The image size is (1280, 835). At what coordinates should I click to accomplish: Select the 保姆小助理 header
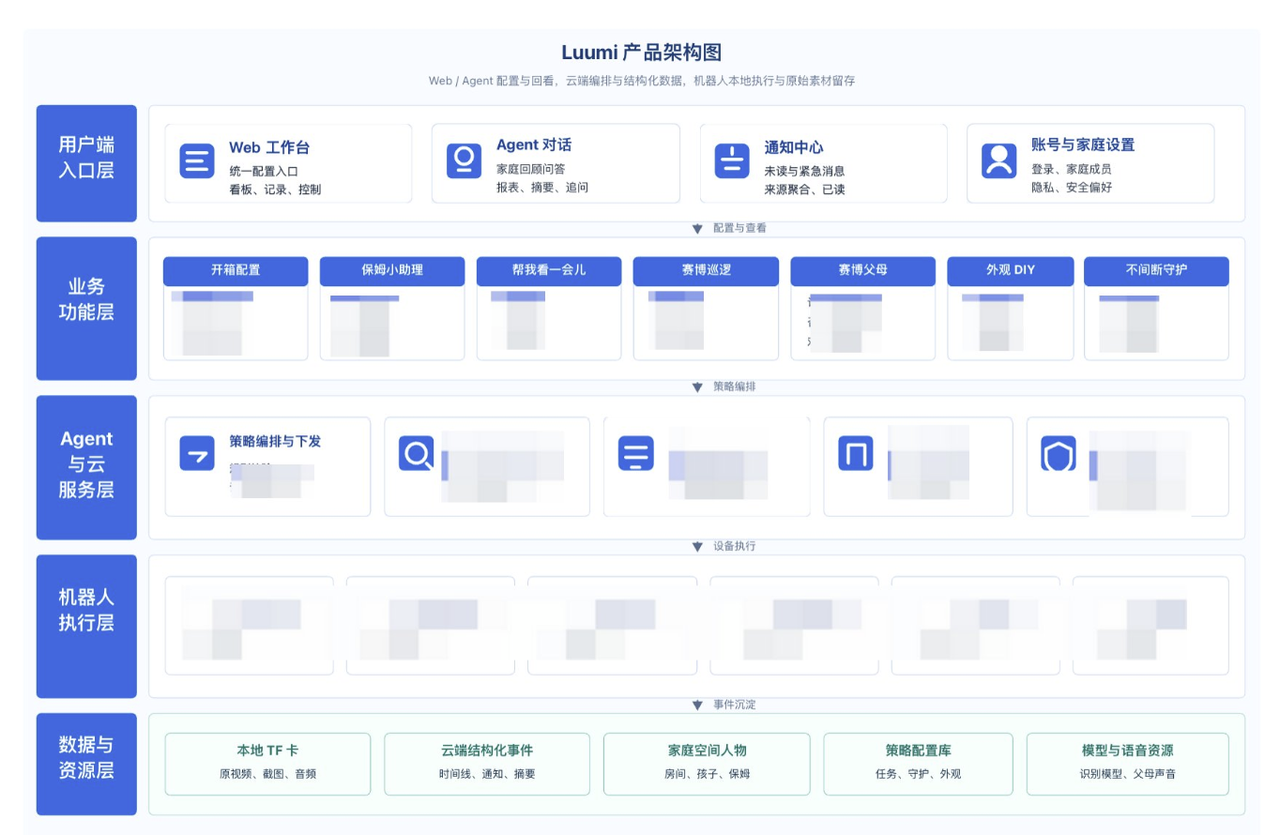392,271
